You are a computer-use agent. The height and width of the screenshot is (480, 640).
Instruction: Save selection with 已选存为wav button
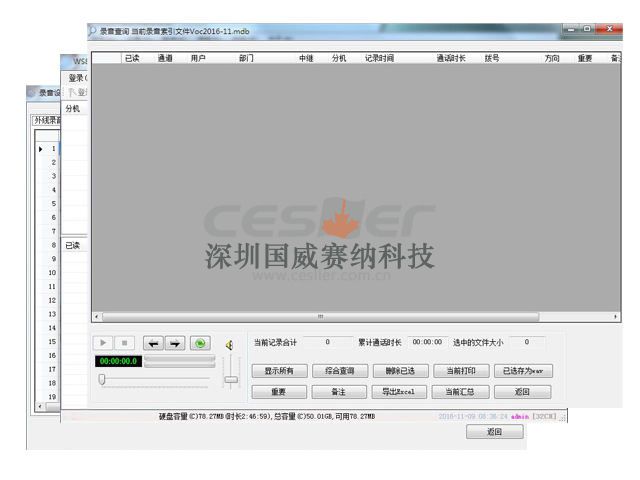click(523, 371)
